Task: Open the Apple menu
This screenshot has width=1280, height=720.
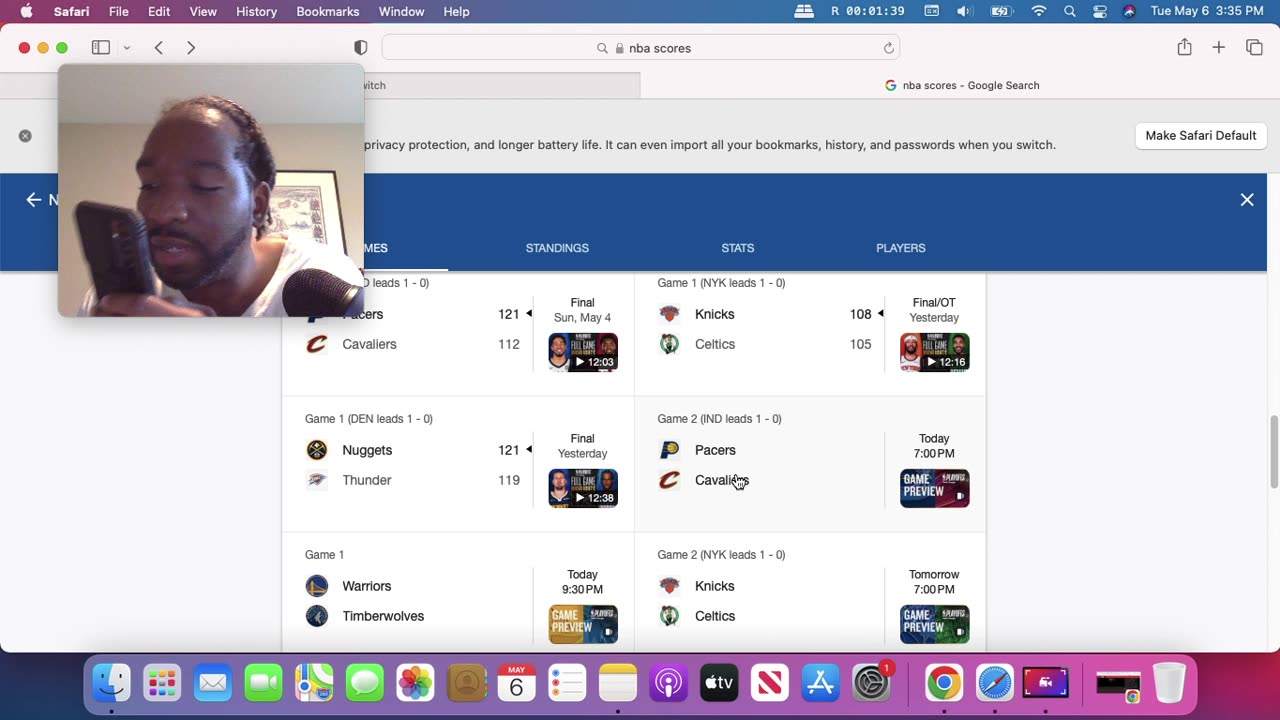Action: [x=26, y=11]
